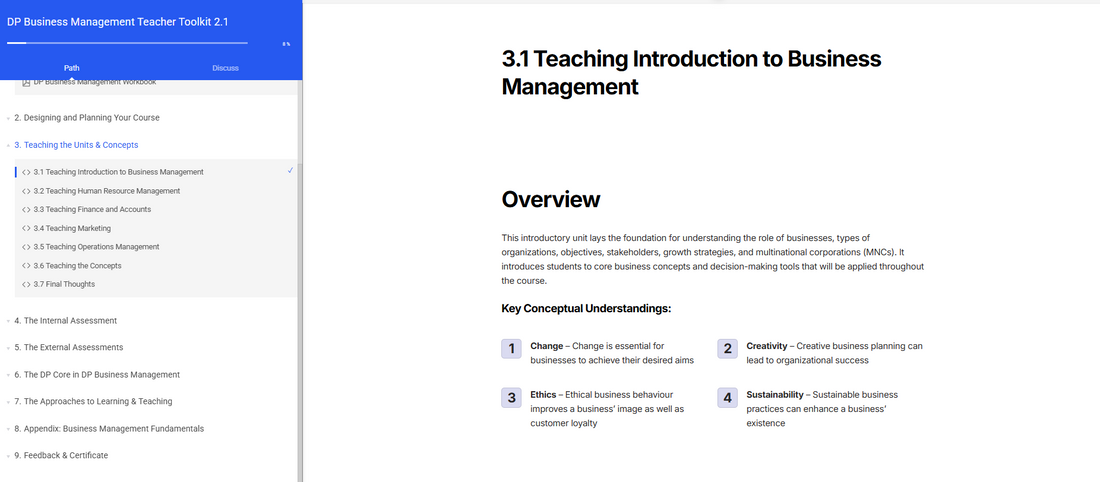Collapse section 3 Teaching the Units & Concepts
This screenshot has width=1100, height=482.
coord(80,145)
